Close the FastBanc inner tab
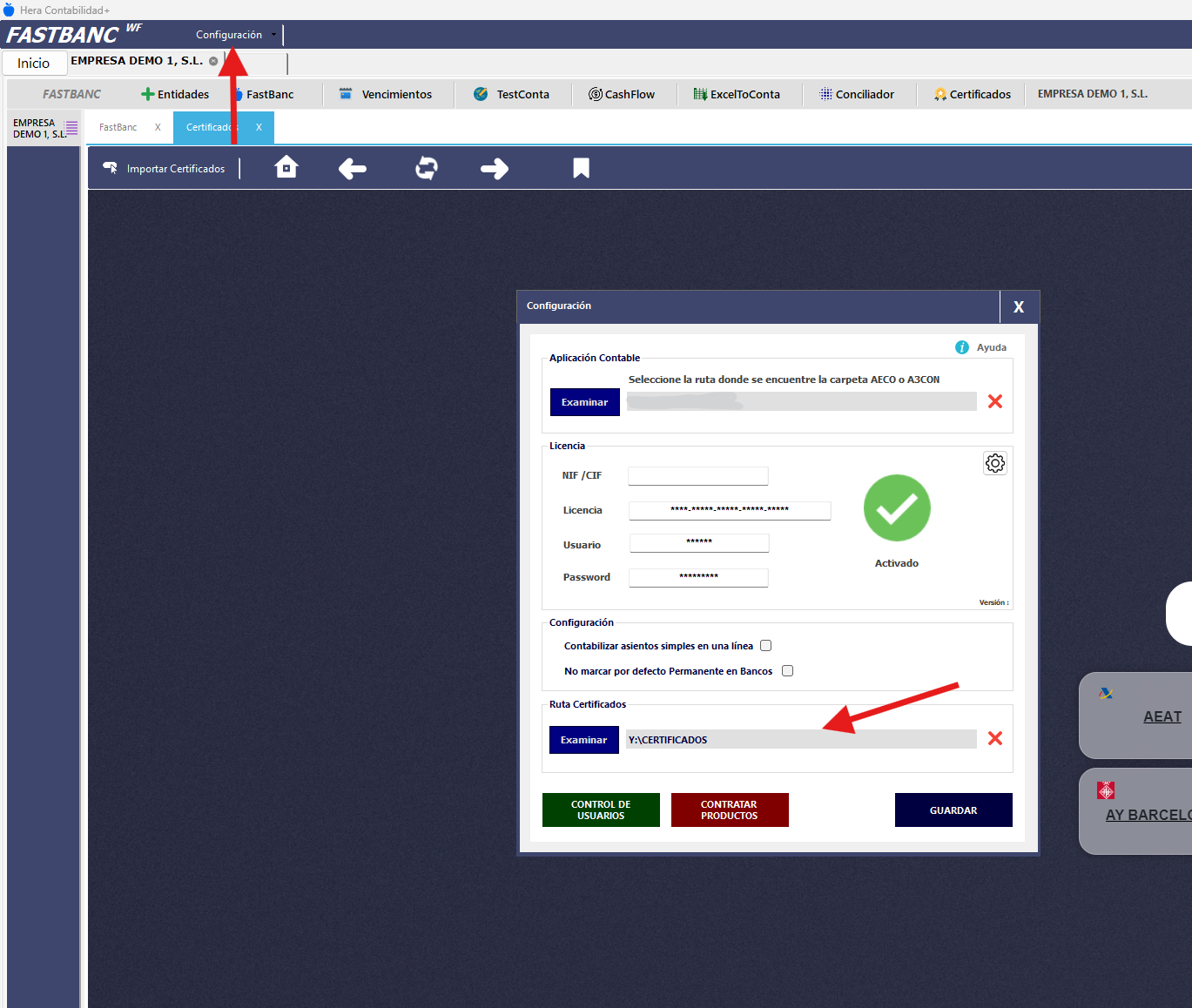Screen dimensions: 1192x1008 click(158, 127)
